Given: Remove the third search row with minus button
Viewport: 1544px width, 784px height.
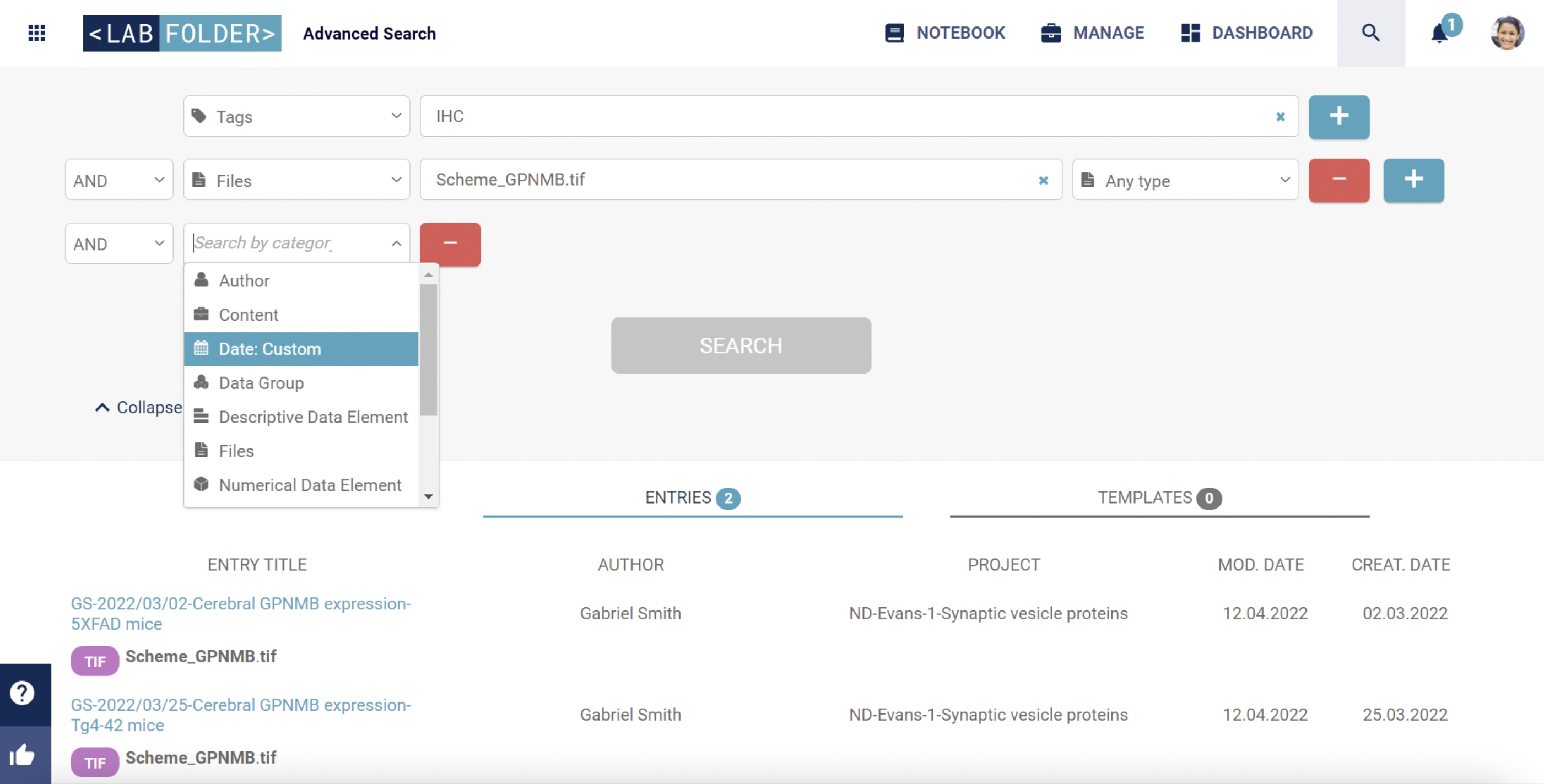Looking at the screenshot, I should pos(450,244).
